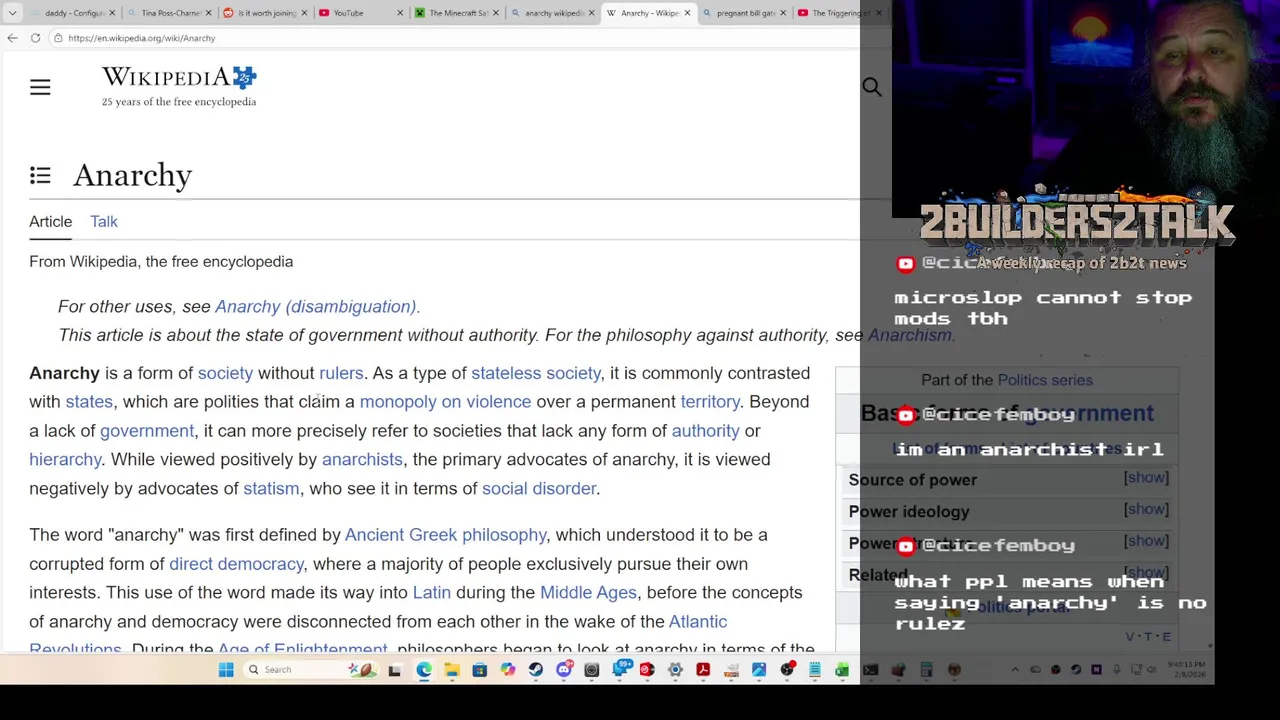Open Adobe Acrobat from the taskbar
Viewport: 1280px width, 720px height.
[703, 670]
